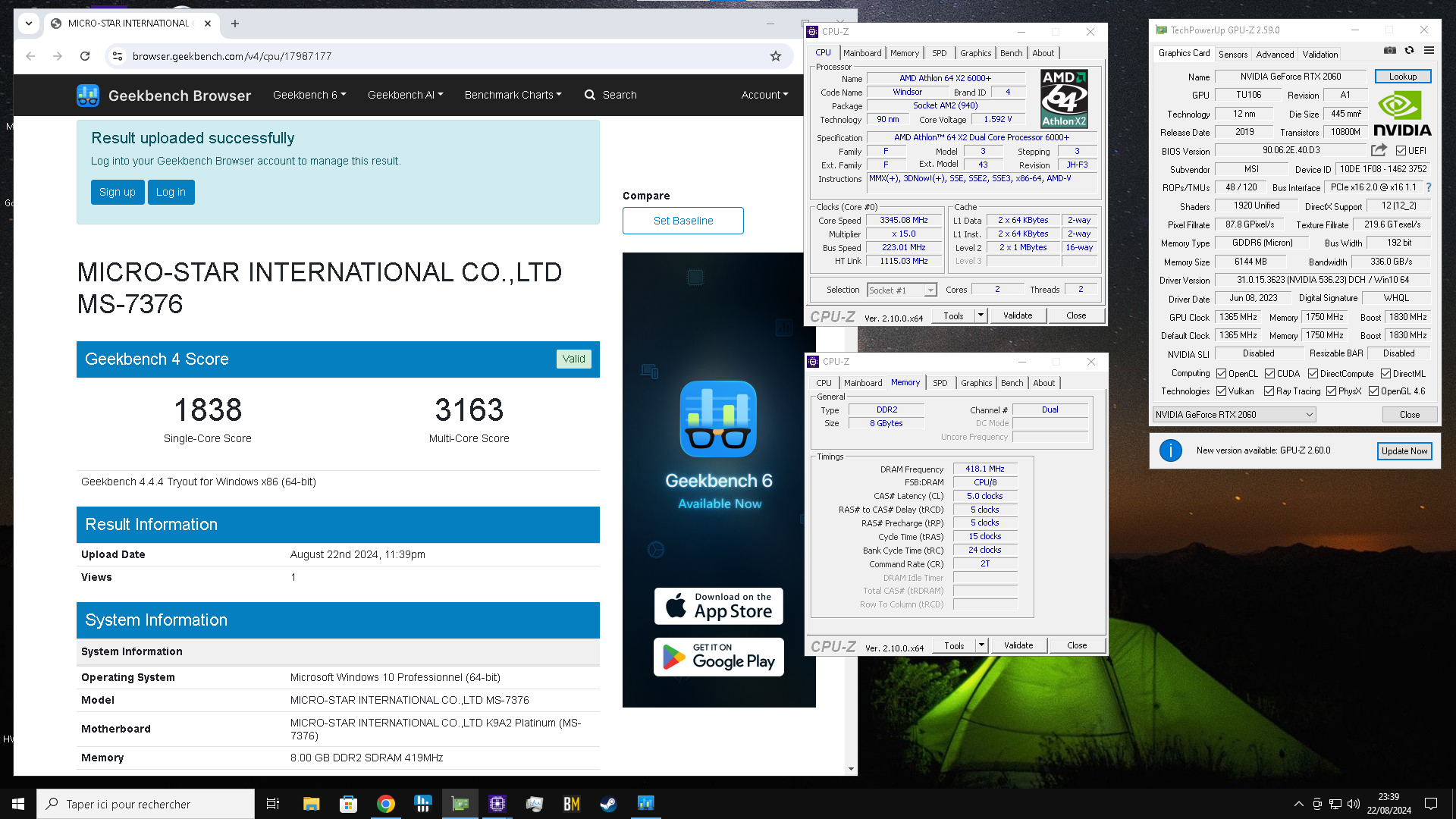Viewport: 1456px width, 819px height.
Task: Switch to Validation tab in GPU-Z
Action: [x=1319, y=54]
